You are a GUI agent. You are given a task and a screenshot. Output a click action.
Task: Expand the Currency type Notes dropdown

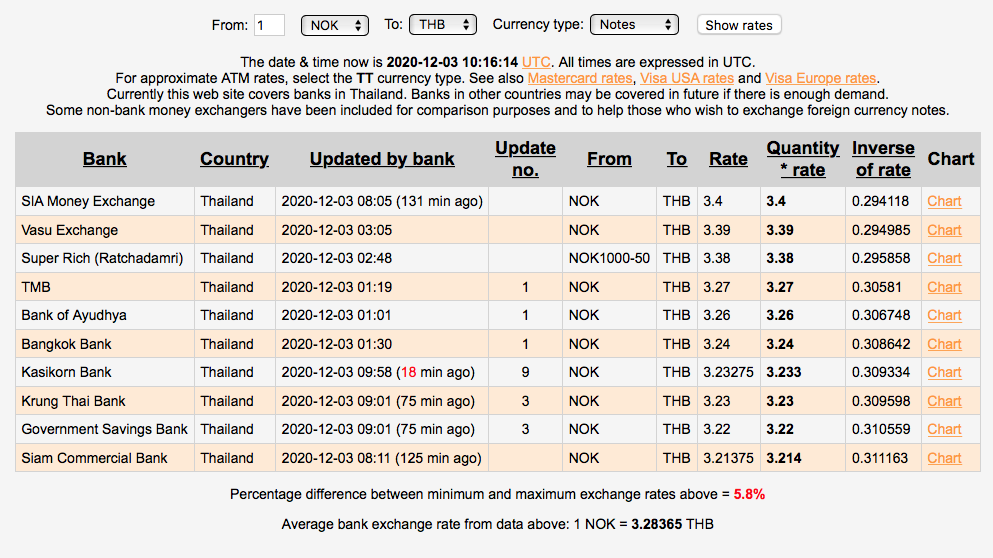click(x=634, y=25)
